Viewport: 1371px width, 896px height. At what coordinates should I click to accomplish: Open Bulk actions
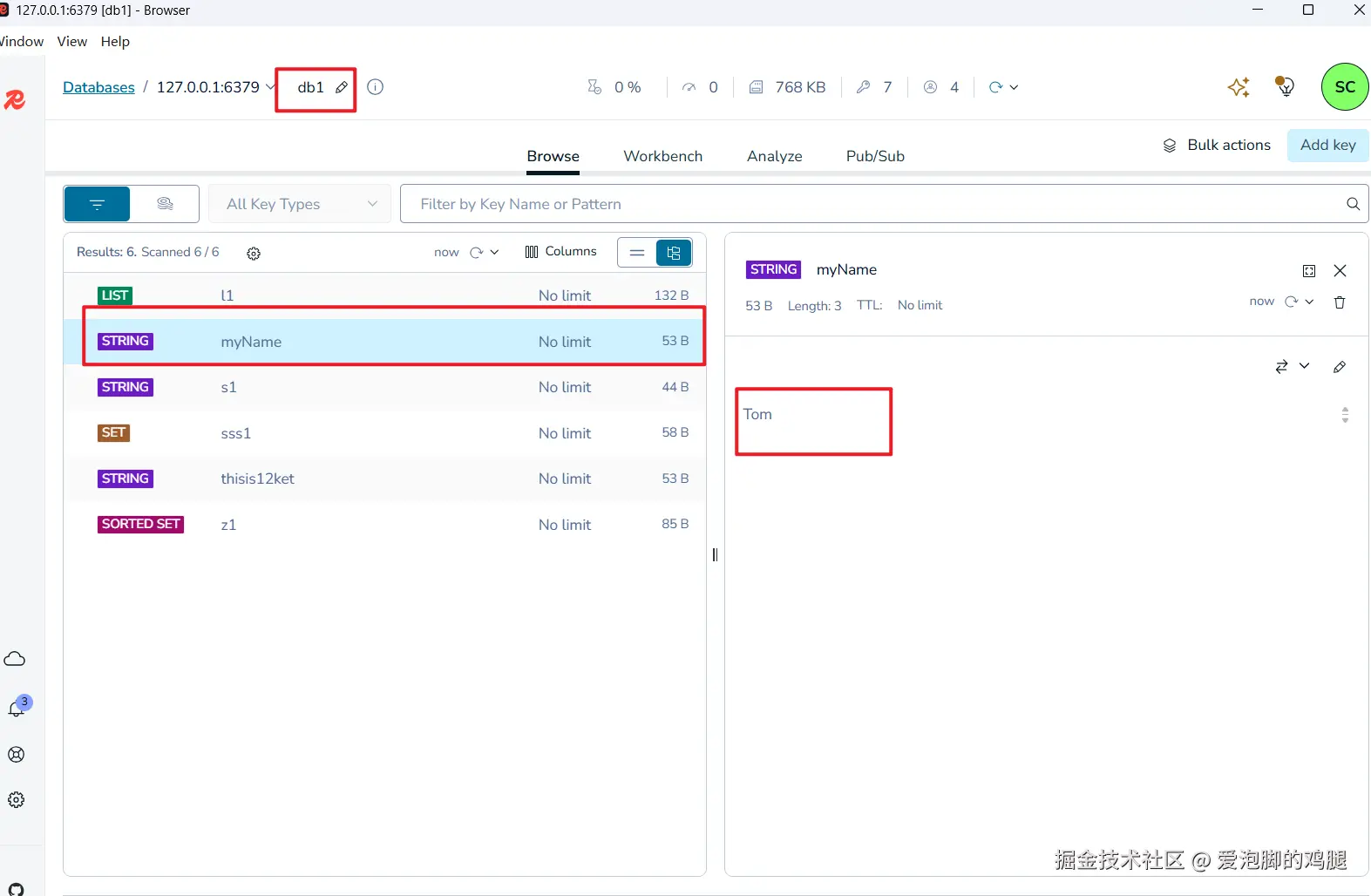pos(1217,145)
